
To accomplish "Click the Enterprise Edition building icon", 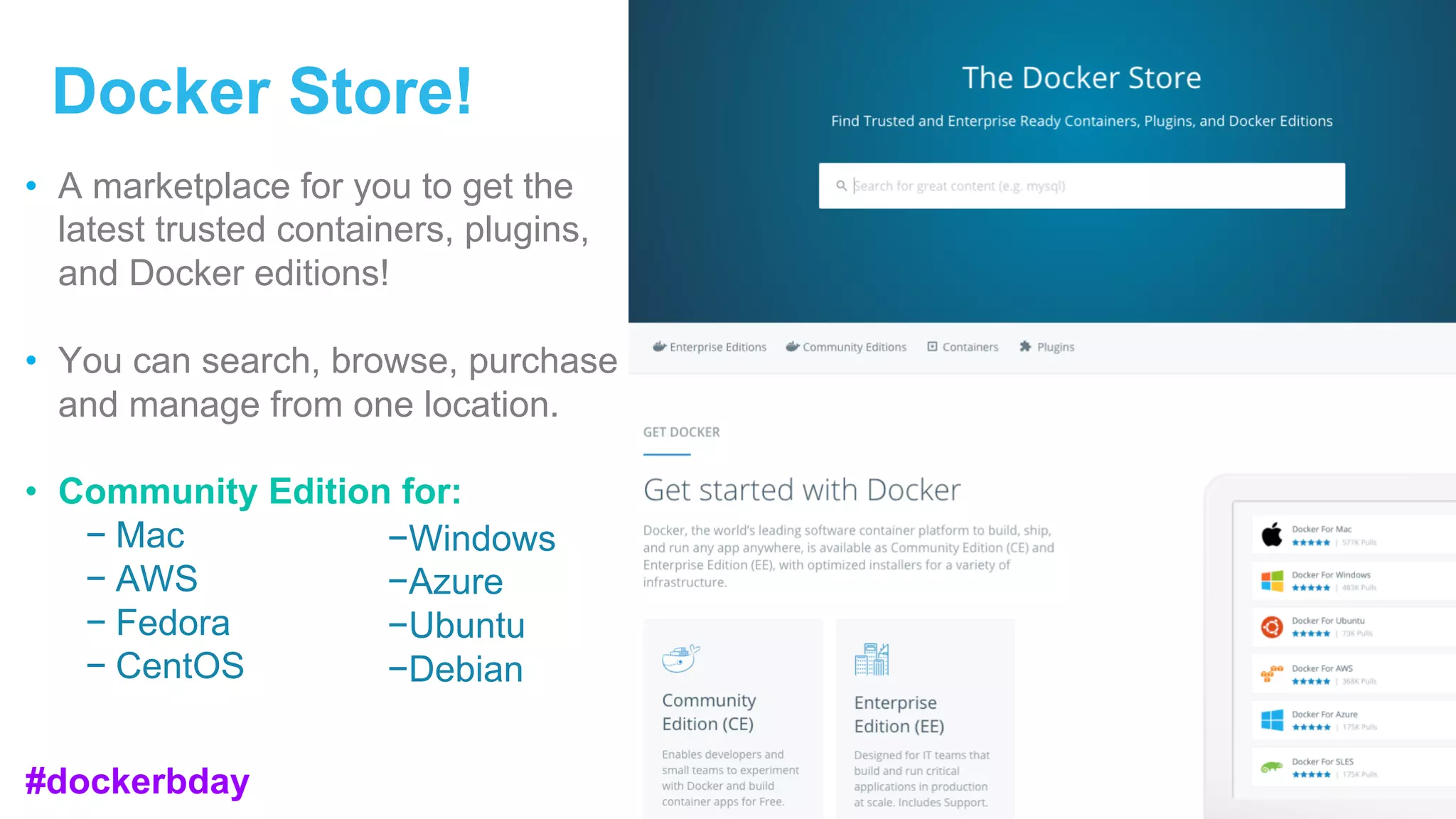I will tap(872, 659).
